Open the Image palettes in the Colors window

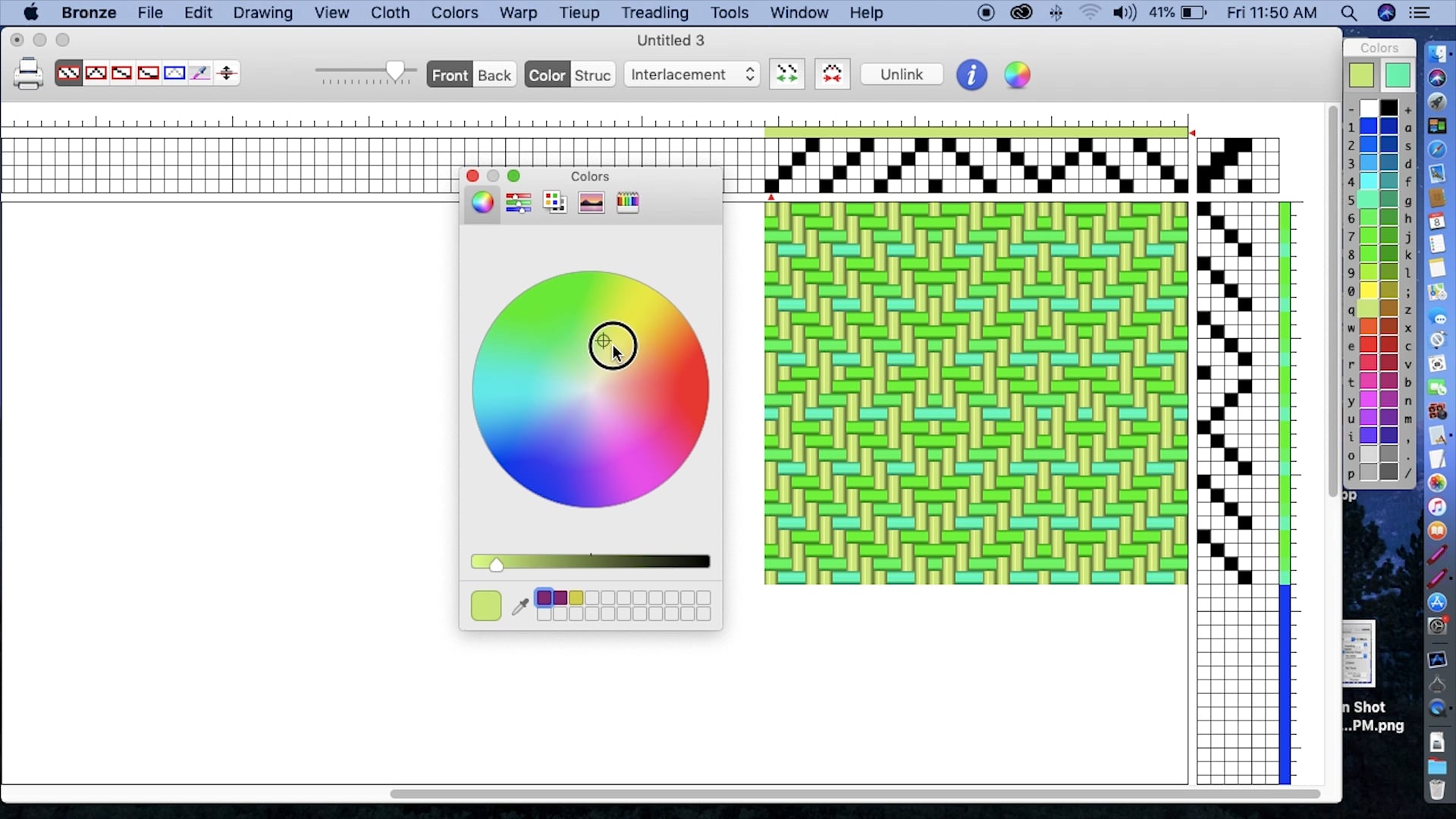[x=591, y=202]
